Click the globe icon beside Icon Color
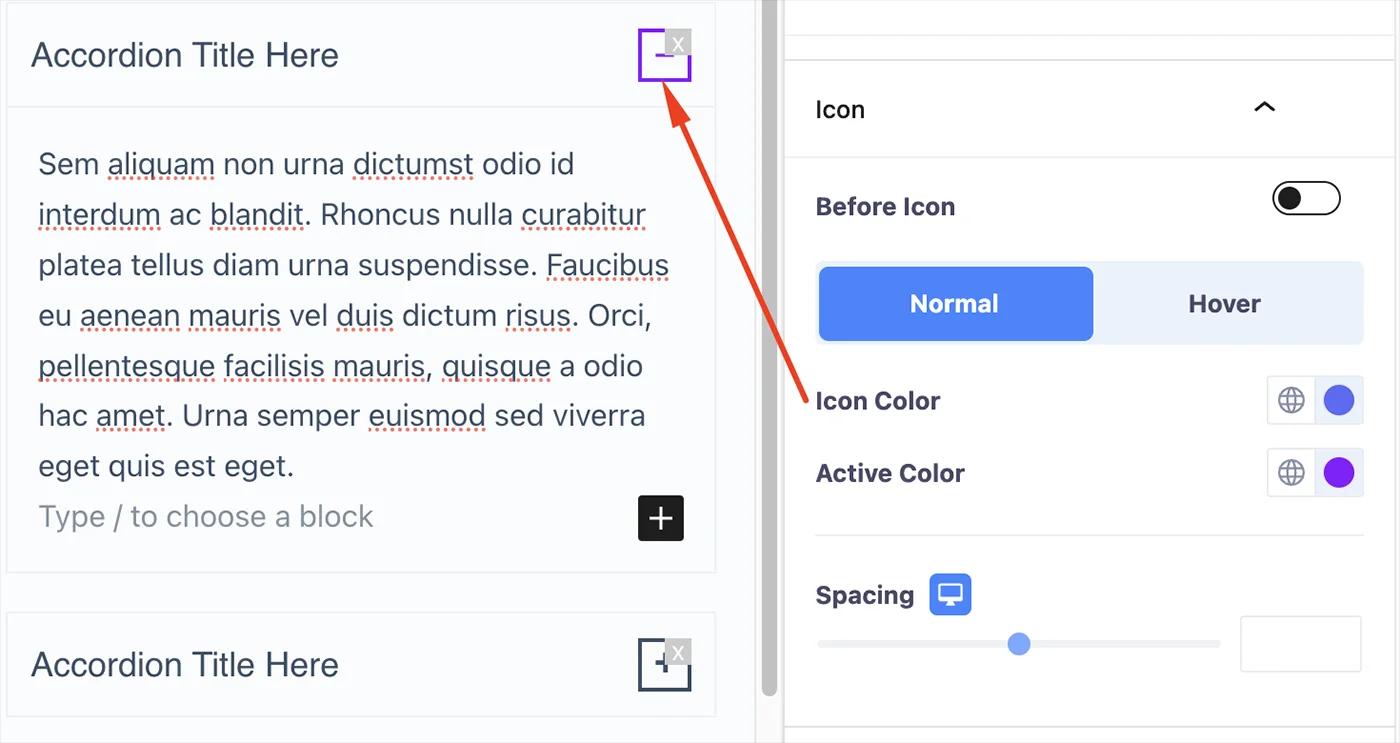Image resolution: width=1400 pixels, height=743 pixels. tap(1290, 400)
